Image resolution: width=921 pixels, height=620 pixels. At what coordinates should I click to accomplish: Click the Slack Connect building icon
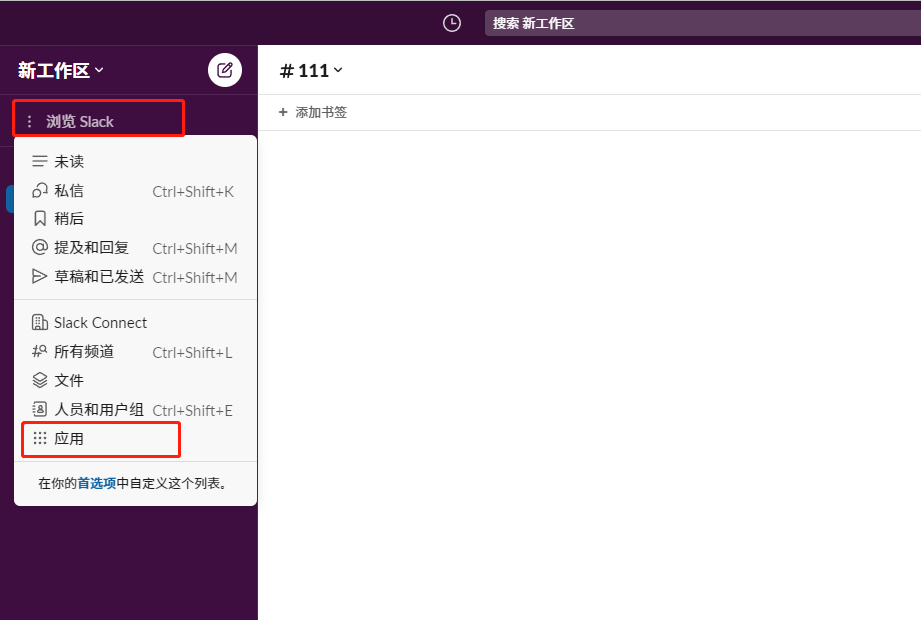pos(39,322)
